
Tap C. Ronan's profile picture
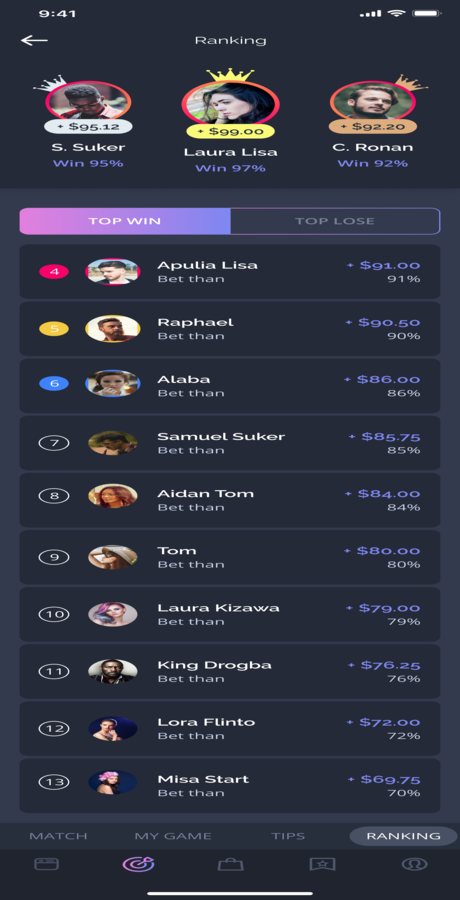(x=373, y=101)
